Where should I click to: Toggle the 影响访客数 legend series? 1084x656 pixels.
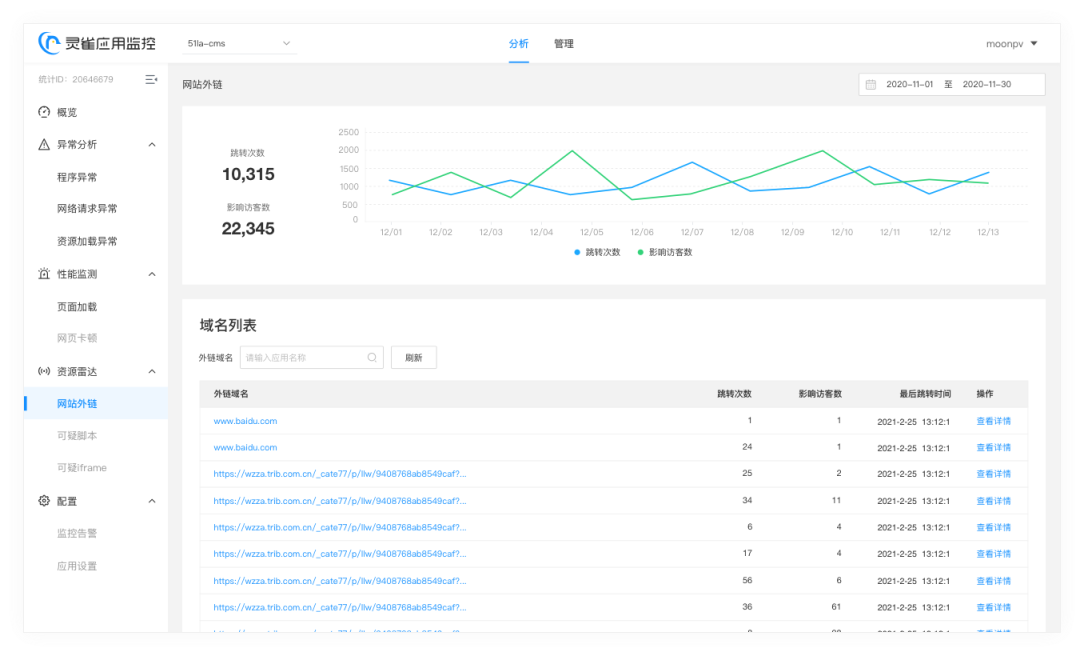pyautogui.click(x=664, y=252)
